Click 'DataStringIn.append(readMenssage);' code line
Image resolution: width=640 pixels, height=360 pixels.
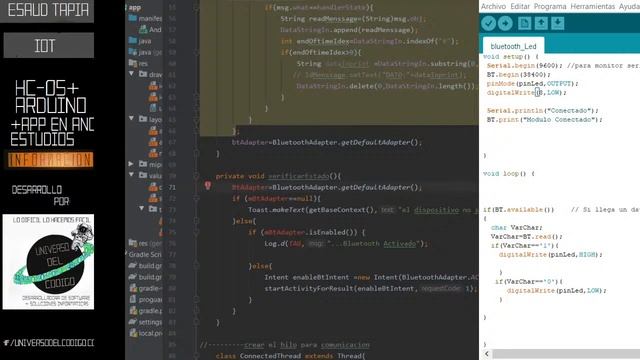[x=349, y=30]
